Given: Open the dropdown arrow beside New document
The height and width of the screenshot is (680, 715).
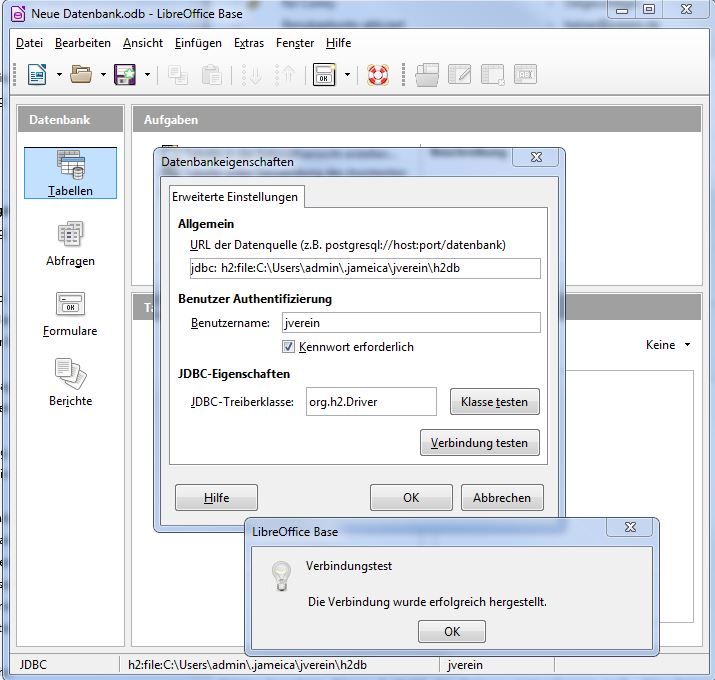Looking at the screenshot, I should (x=59, y=74).
